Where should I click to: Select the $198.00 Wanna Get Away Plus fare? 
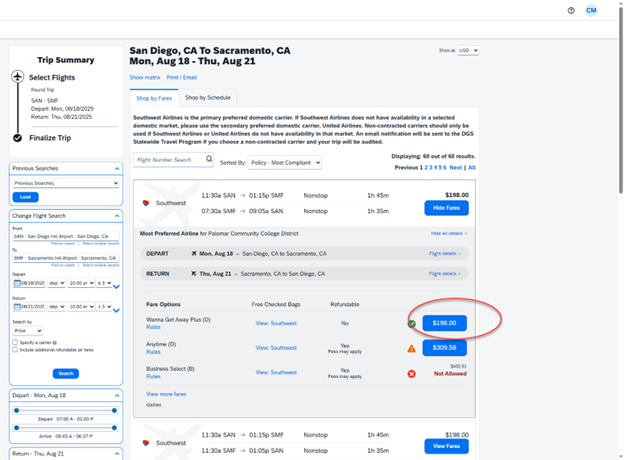tap(444, 323)
